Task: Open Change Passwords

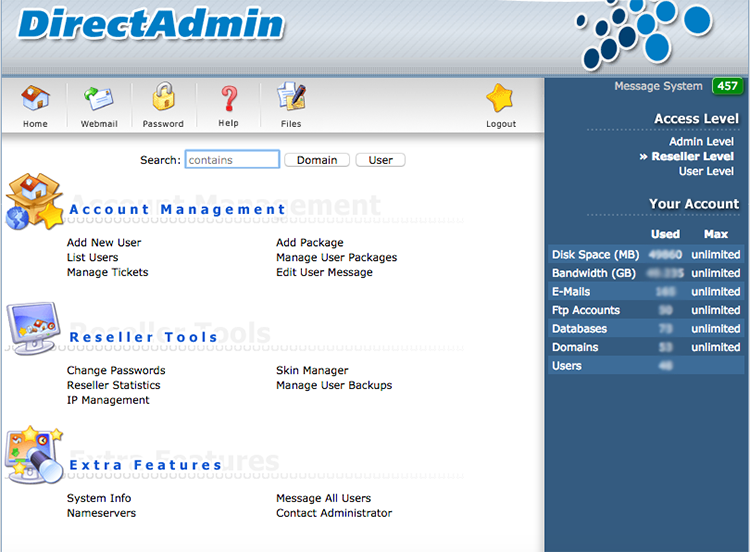Action: 116,370
